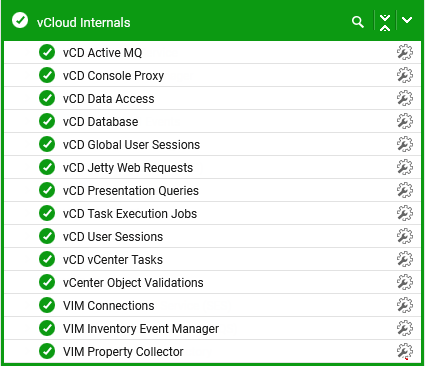Open the wrench settings for vCD Active MQ
Viewport: 425px width, 366px height.
click(405, 52)
